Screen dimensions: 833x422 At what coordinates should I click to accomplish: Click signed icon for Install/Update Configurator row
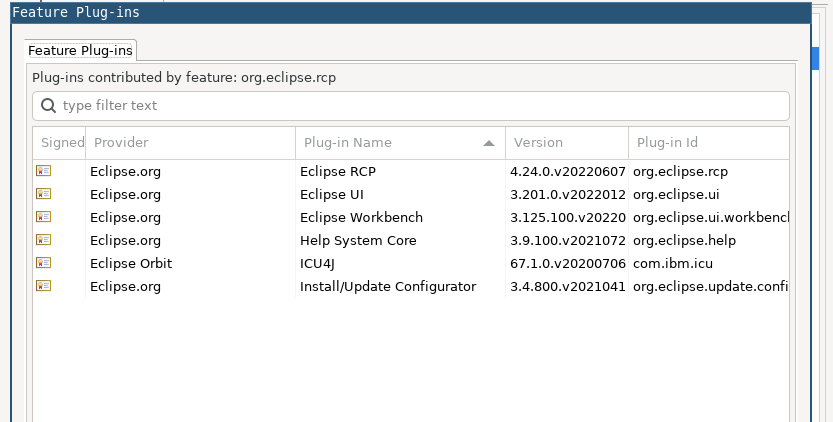coord(43,286)
